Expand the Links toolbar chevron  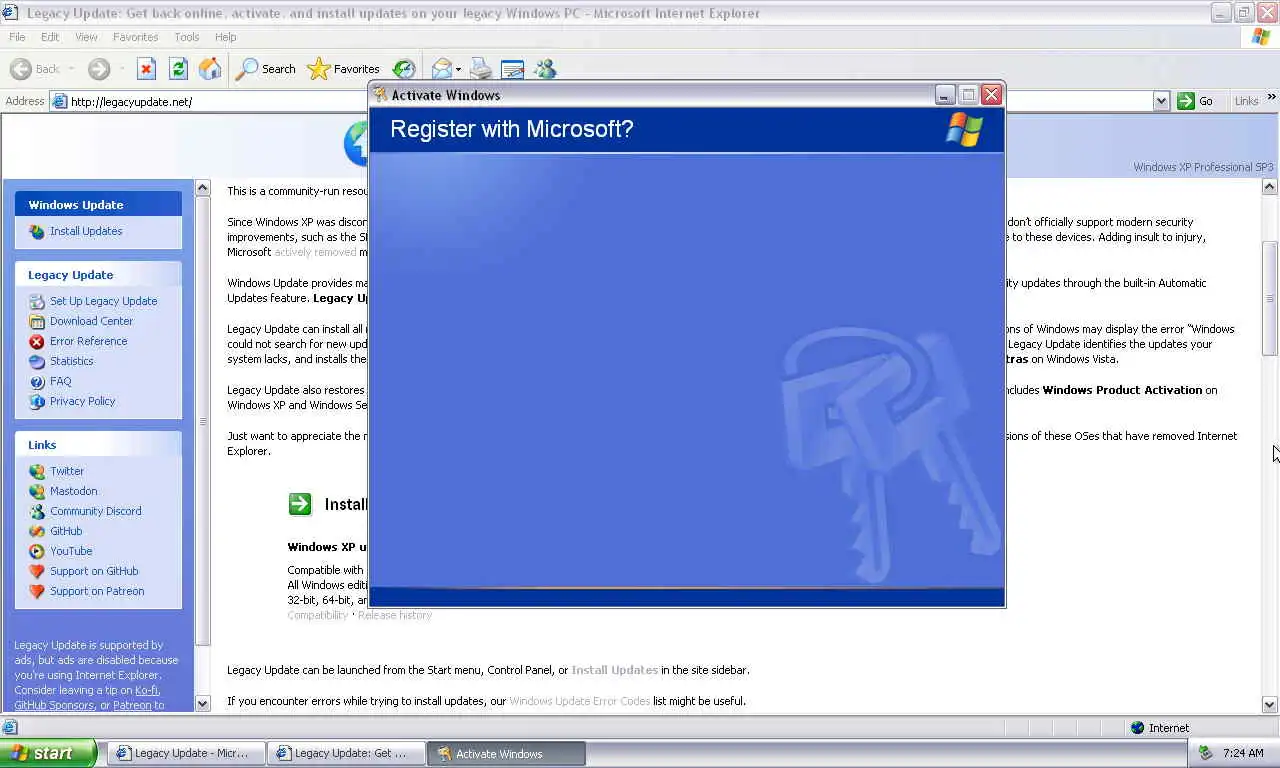[1271, 97]
